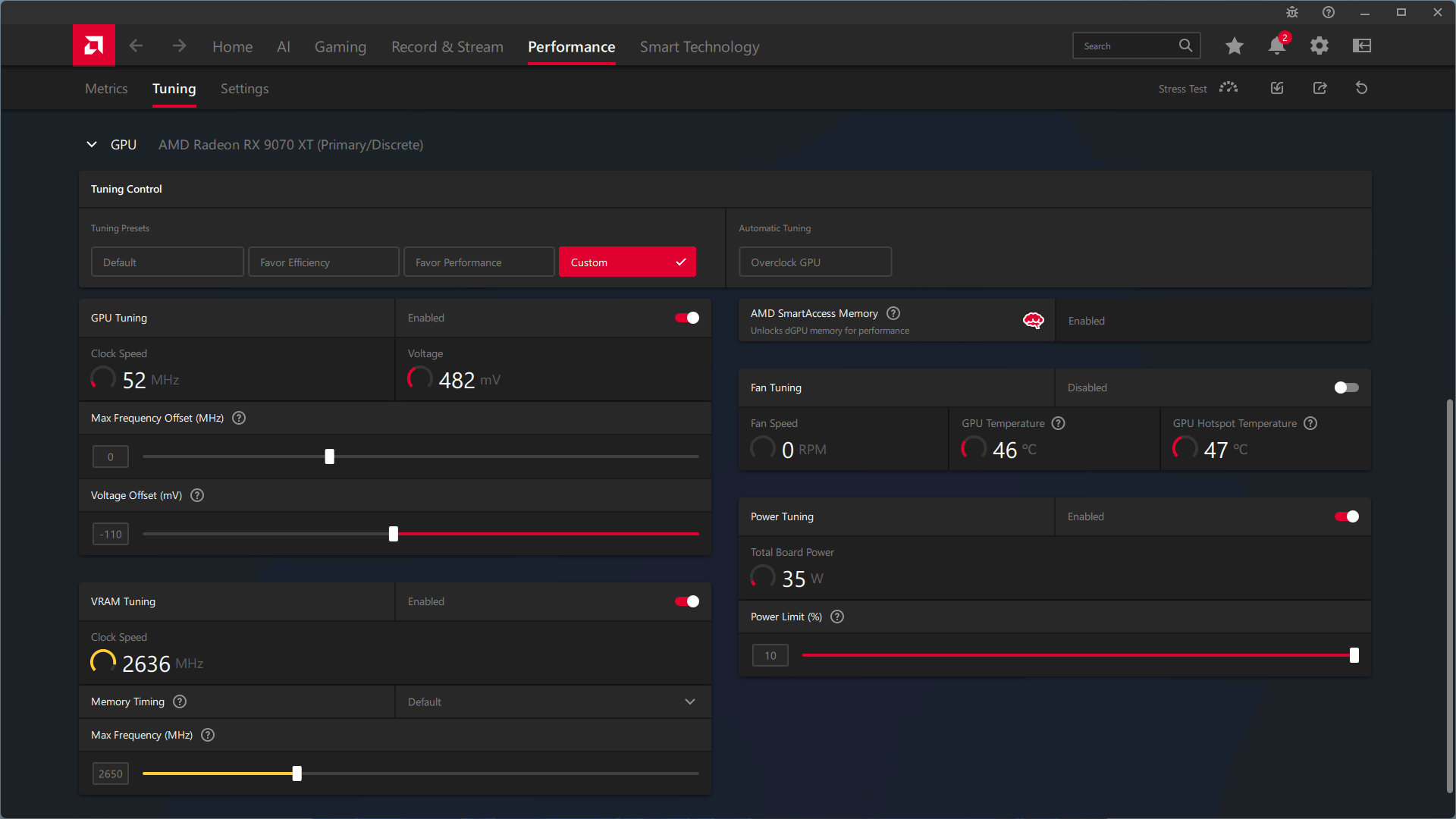1456x819 pixels.
Task: Open favorites star icon
Action: [x=1234, y=46]
